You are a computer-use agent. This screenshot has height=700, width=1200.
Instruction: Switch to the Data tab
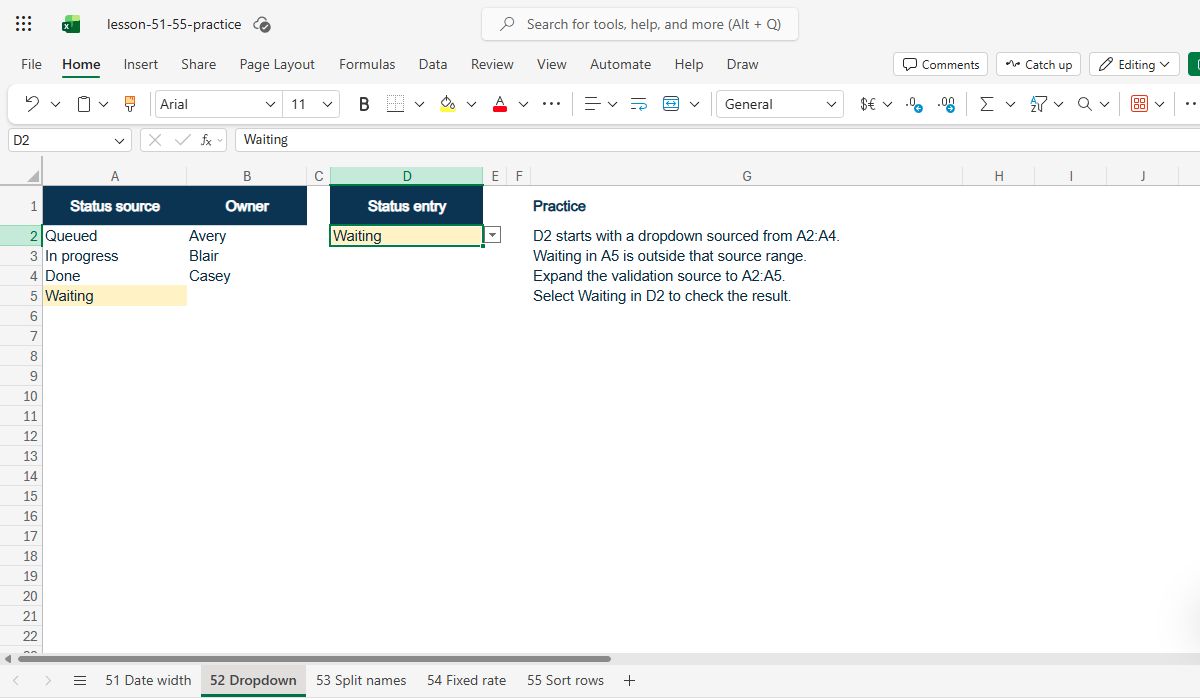(x=433, y=64)
